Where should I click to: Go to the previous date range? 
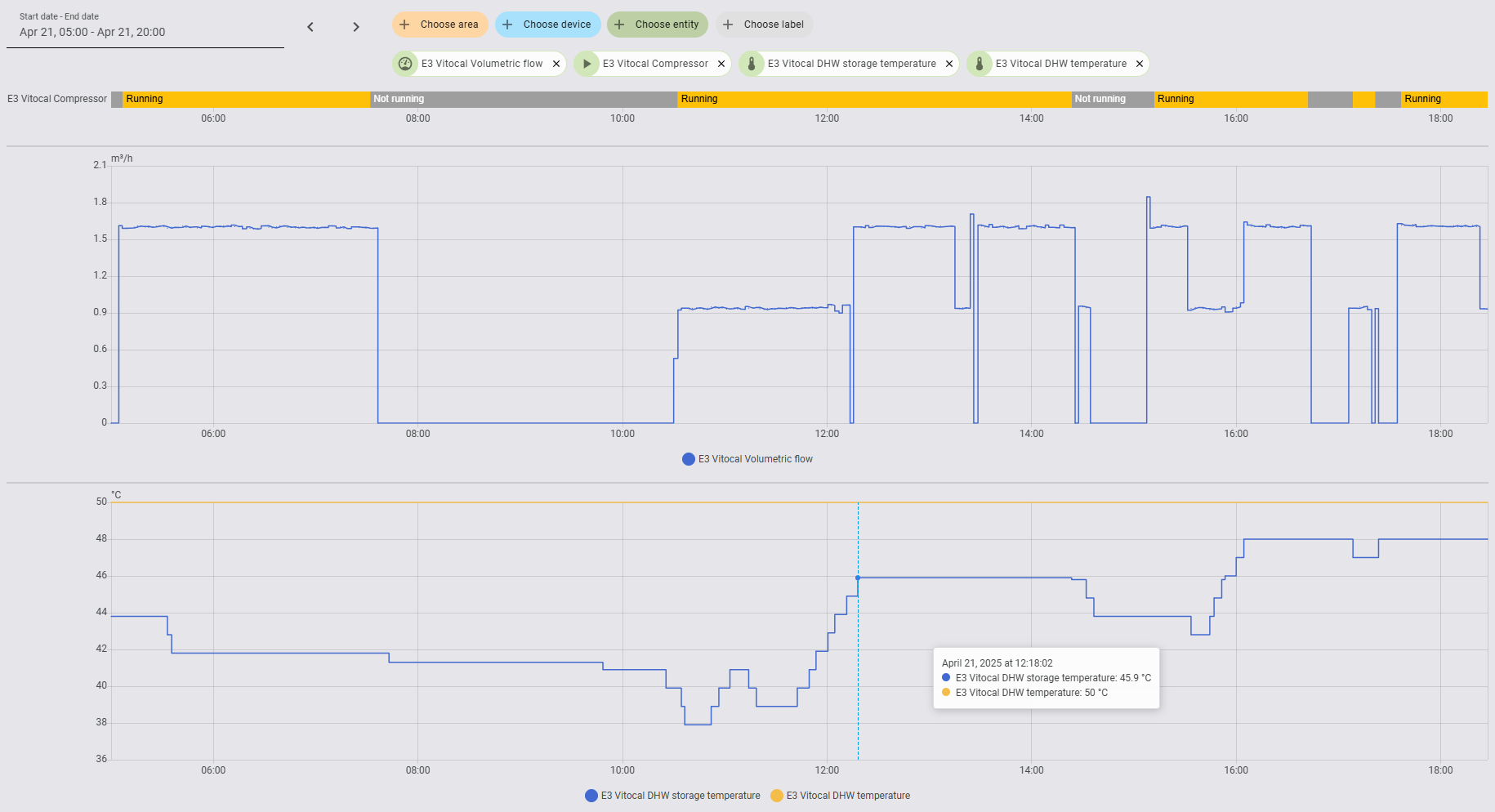point(310,27)
